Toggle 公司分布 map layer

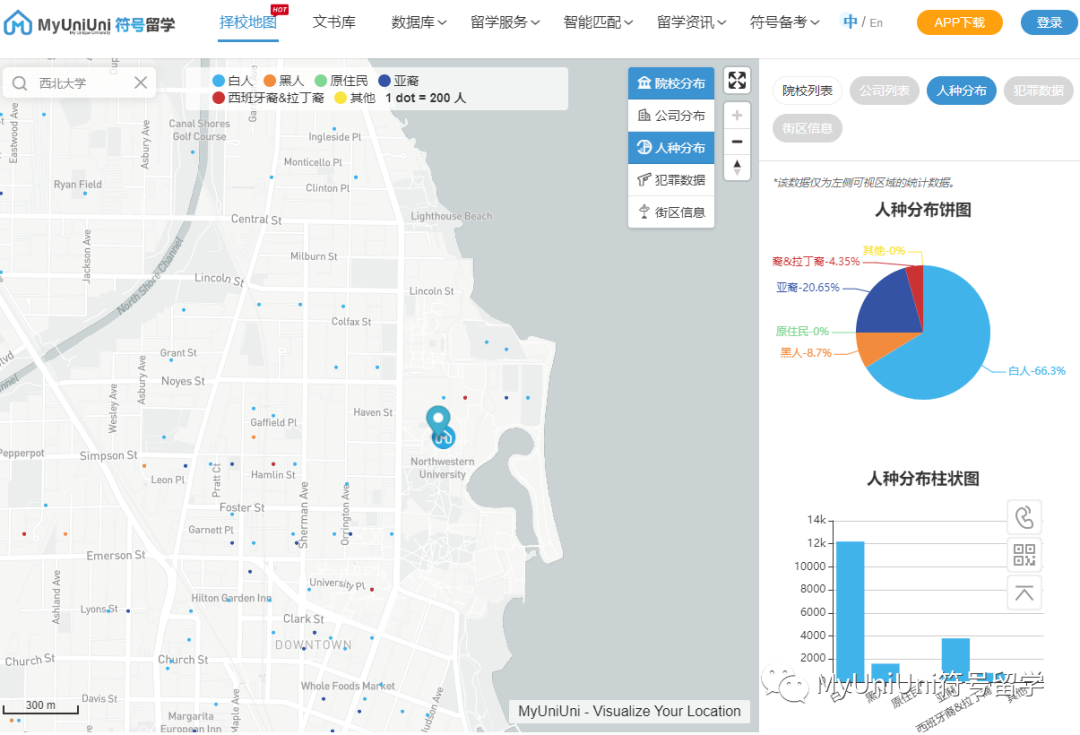pyautogui.click(x=671, y=116)
